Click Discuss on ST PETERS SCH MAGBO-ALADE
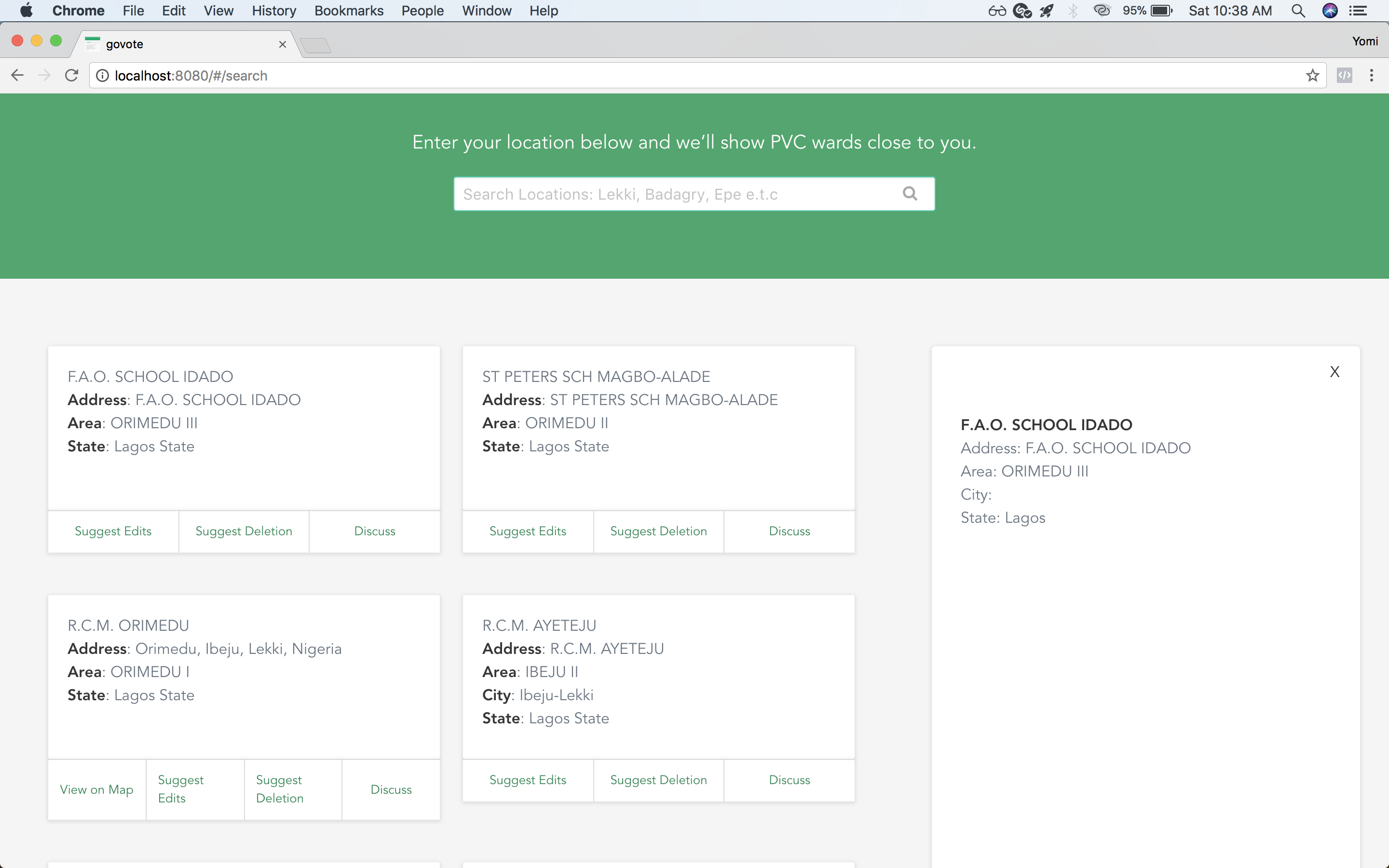1389x868 pixels. coord(789,531)
